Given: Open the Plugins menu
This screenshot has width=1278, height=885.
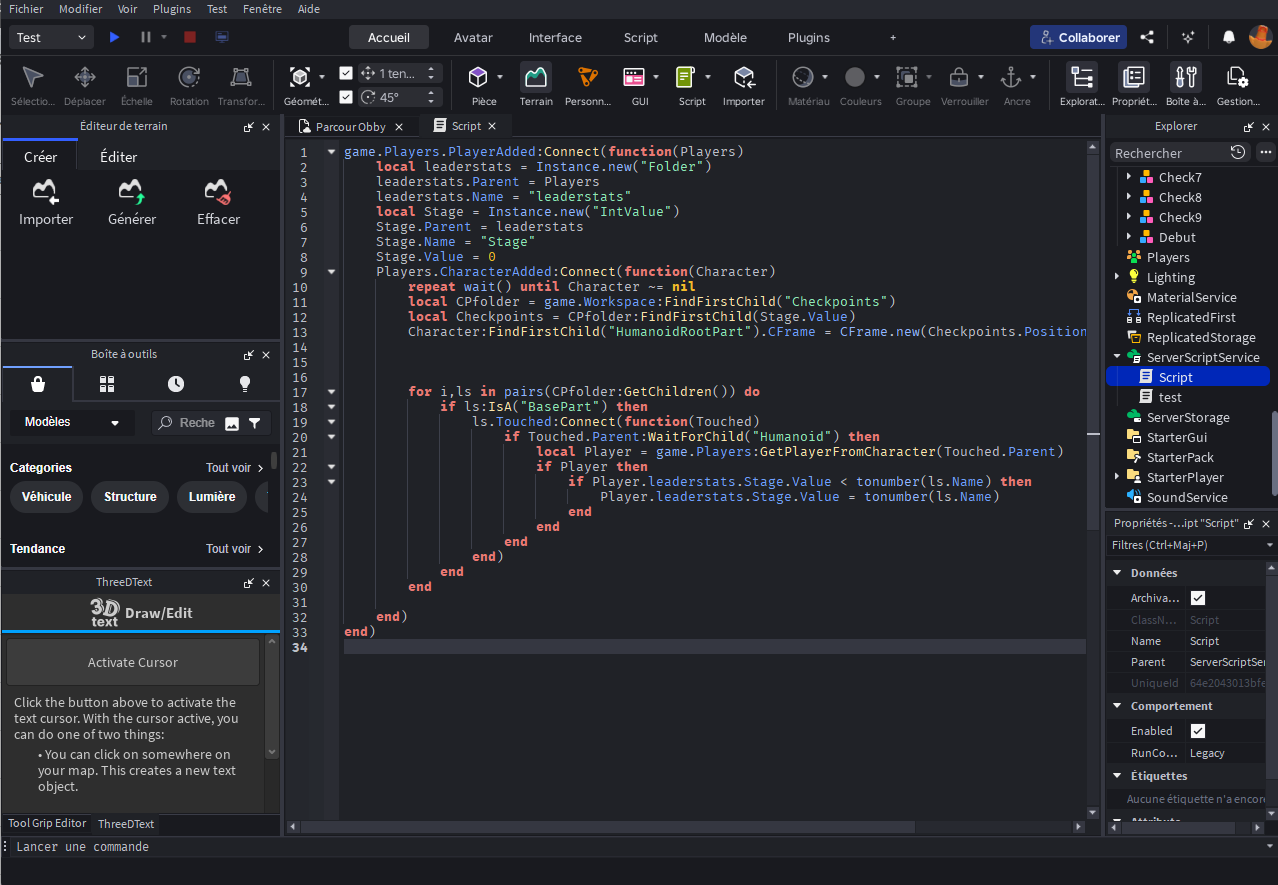Looking at the screenshot, I should (172, 8).
